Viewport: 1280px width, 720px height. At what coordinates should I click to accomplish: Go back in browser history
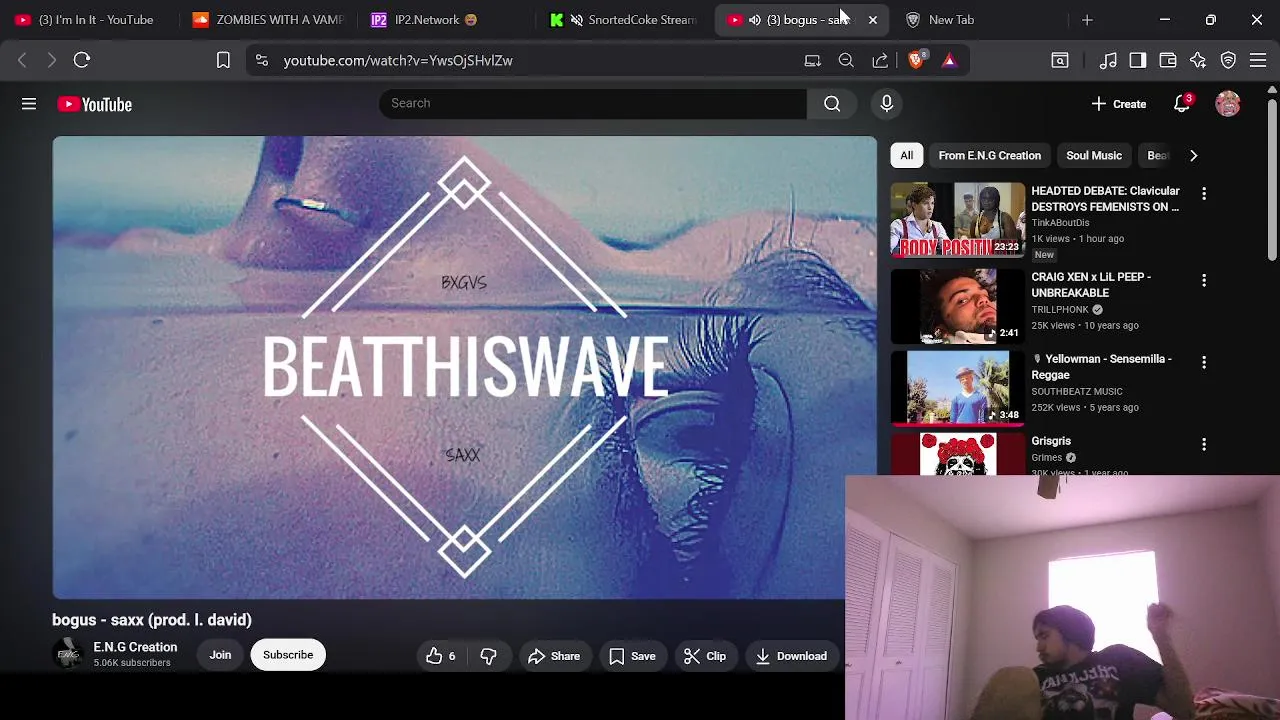coord(22,60)
